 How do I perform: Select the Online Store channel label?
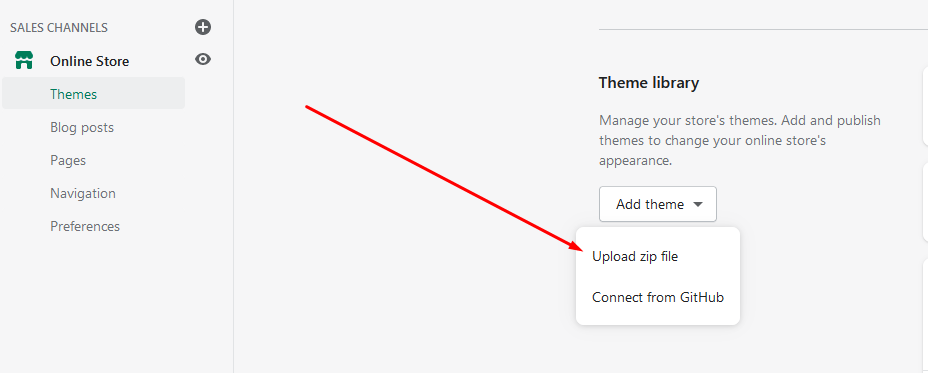pos(89,61)
